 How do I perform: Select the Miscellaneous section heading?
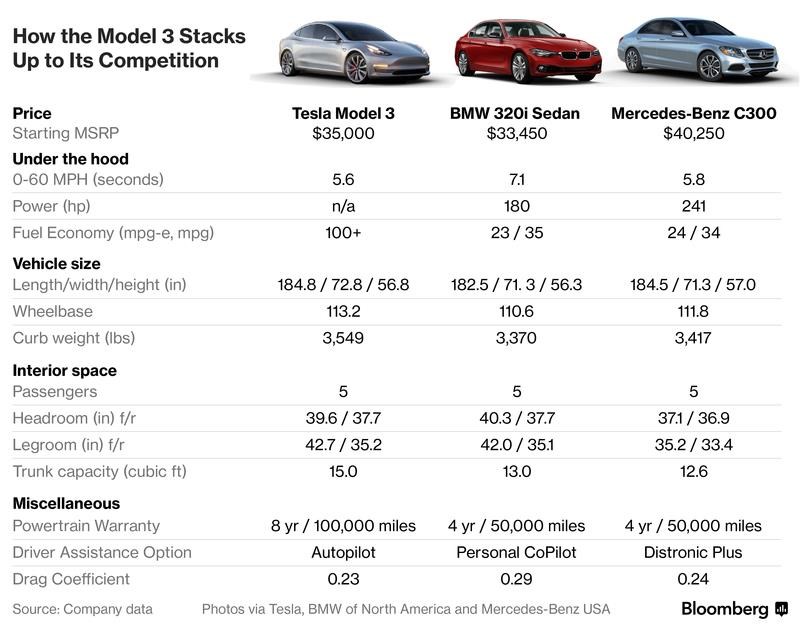[66, 504]
